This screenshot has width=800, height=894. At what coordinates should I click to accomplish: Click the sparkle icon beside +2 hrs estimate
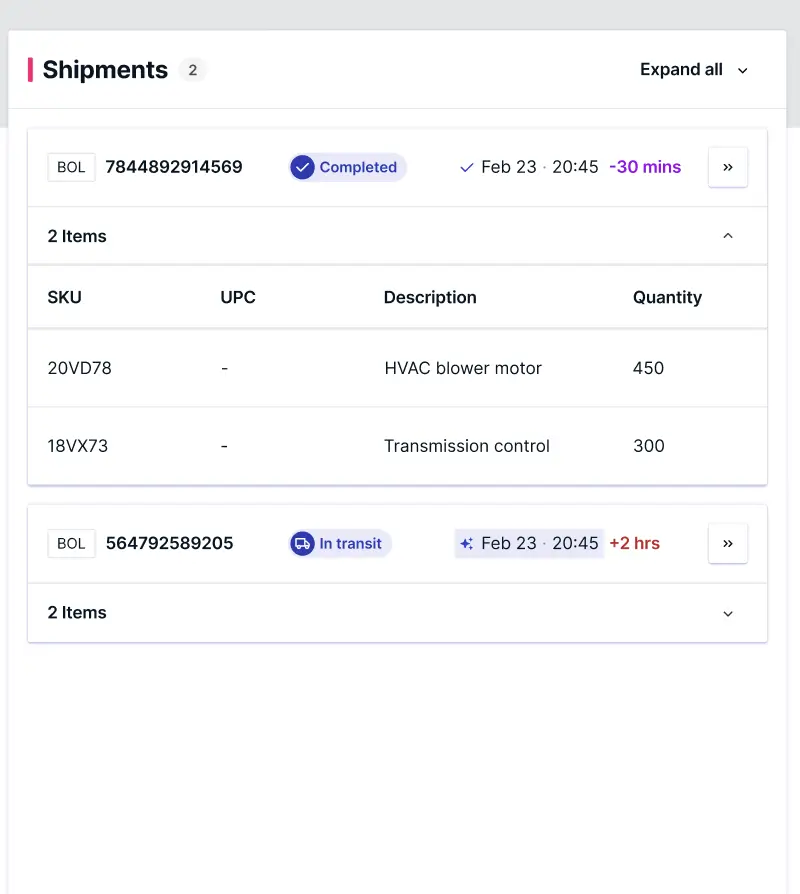466,543
